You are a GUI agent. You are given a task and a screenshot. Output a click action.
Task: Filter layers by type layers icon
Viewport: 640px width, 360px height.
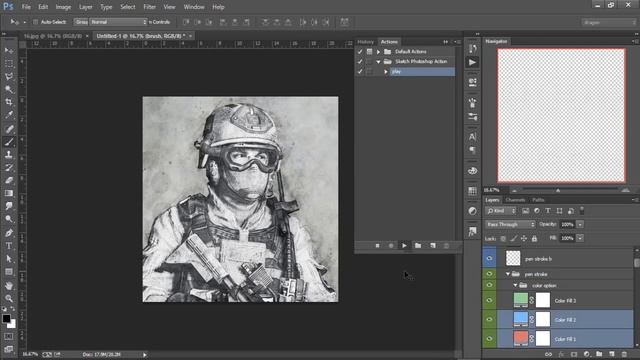click(x=548, y=211)
